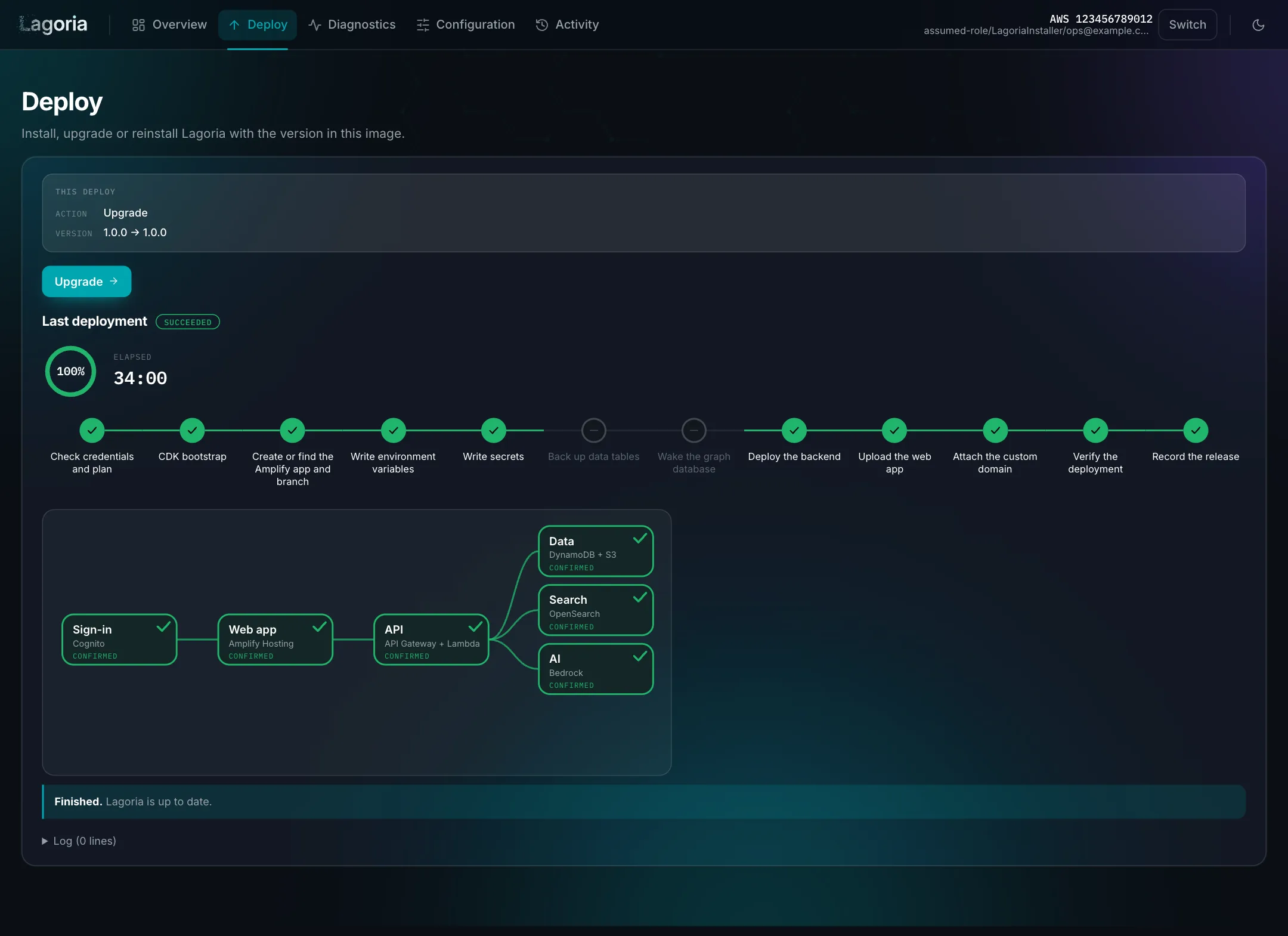Select the Deploy tab
This screenshot has width=1288, height=936.
(258, 24)
